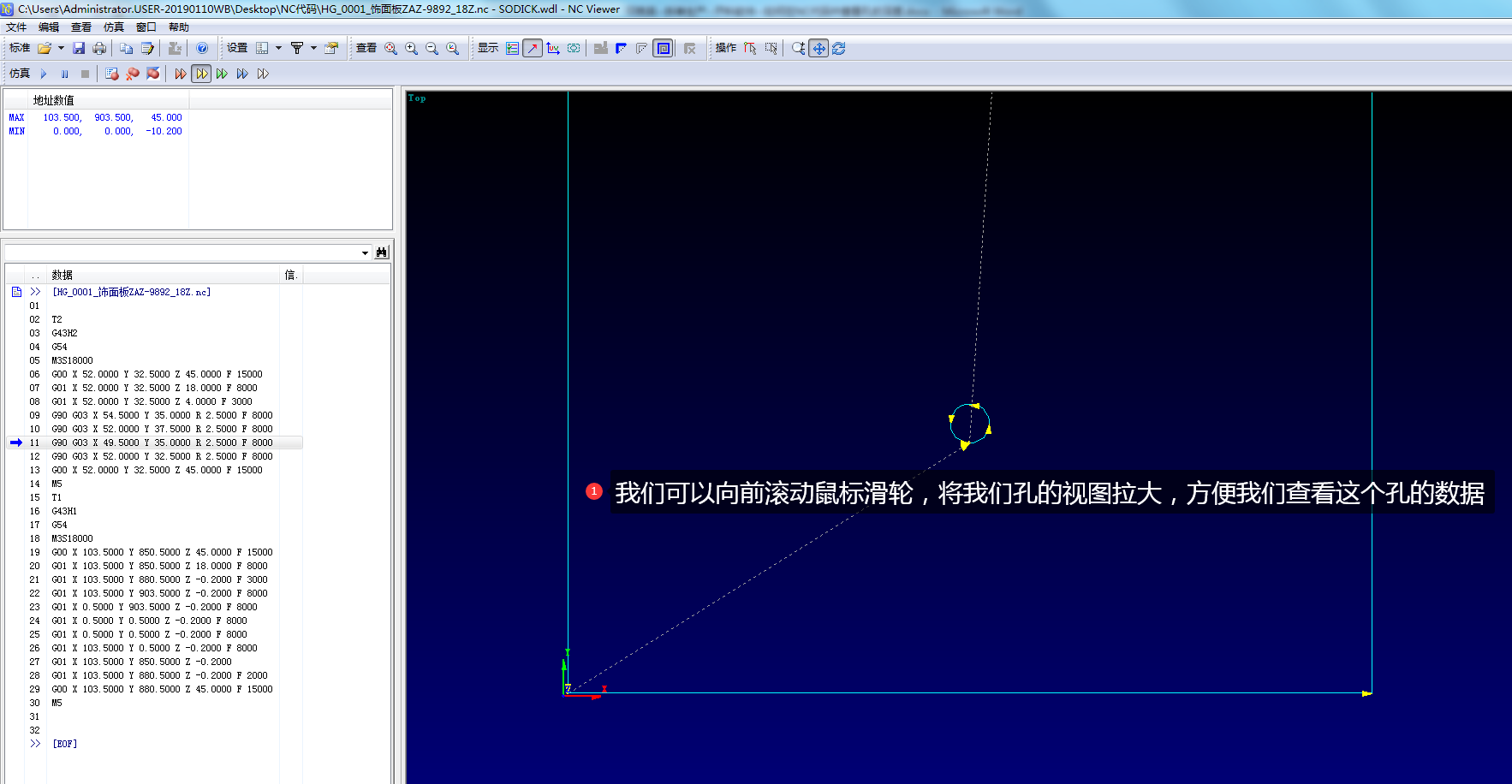Viewport: 1512px width, 784px height.
Task: Open the 窗口 menu
Action: (146, 27)
